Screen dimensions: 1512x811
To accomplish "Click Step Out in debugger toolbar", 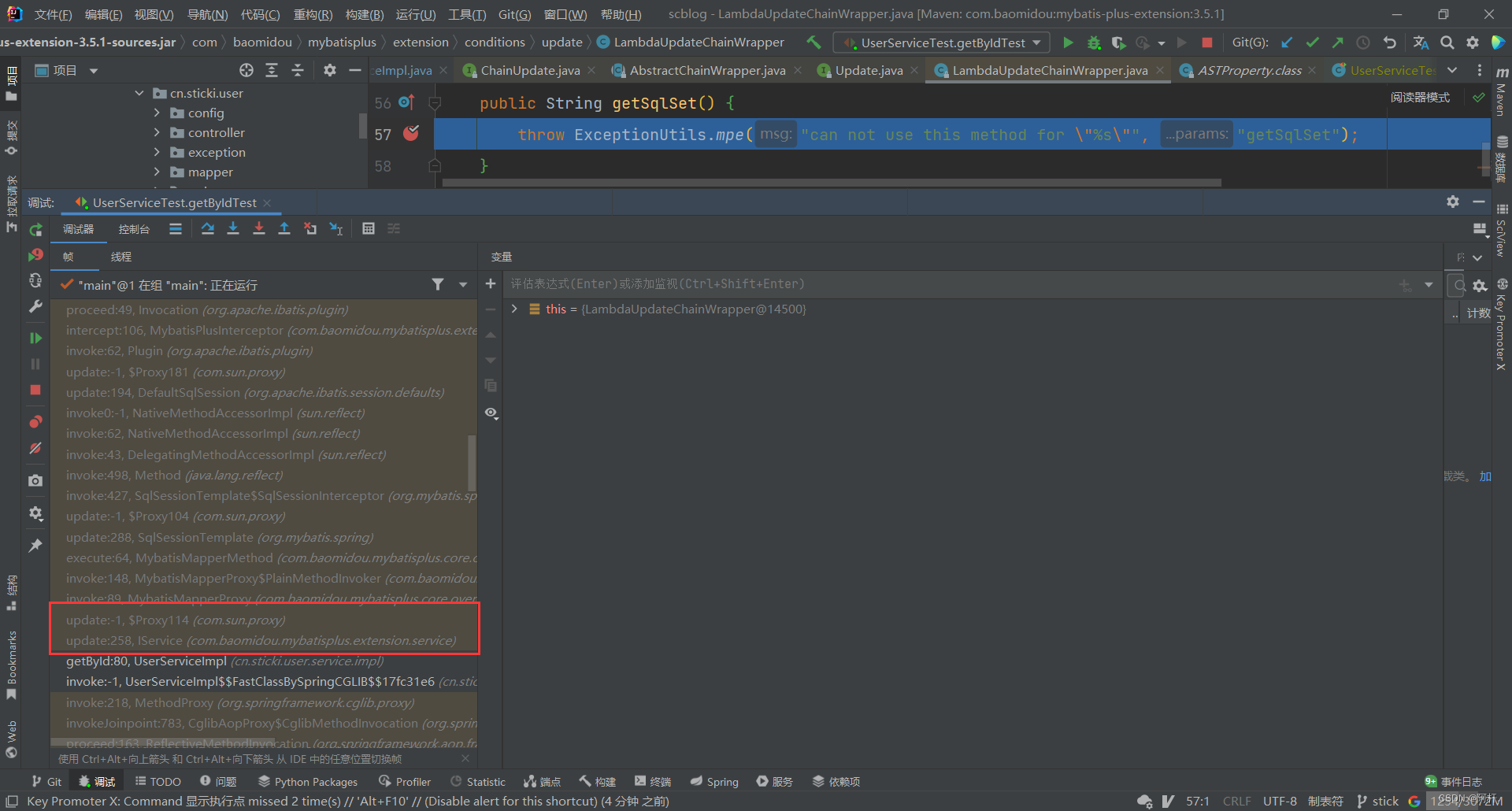I will click(x=284, y=228).
